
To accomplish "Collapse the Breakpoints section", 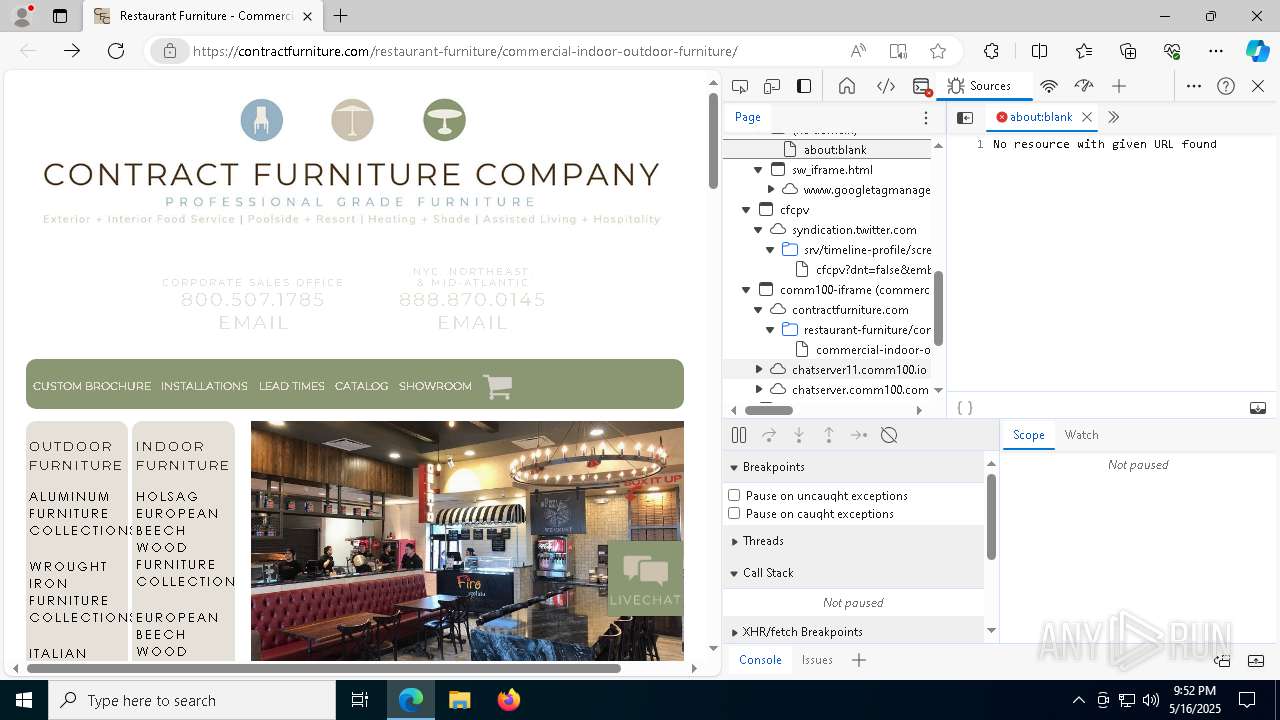I will pyautogui.click(x=734, y=467).
